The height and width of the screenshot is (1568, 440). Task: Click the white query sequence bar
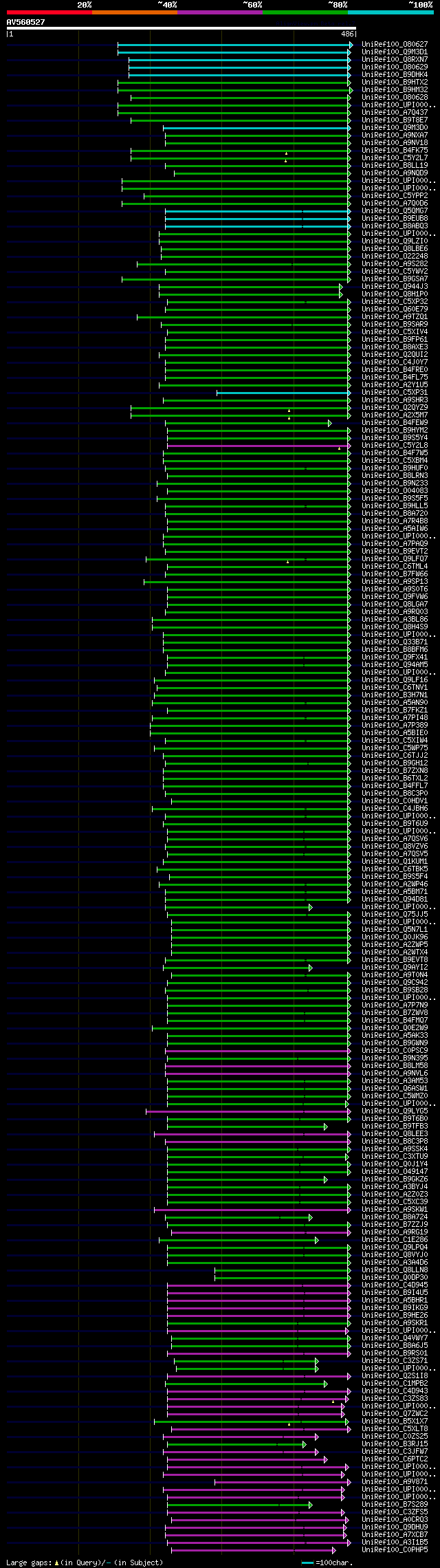click(181, 28)
